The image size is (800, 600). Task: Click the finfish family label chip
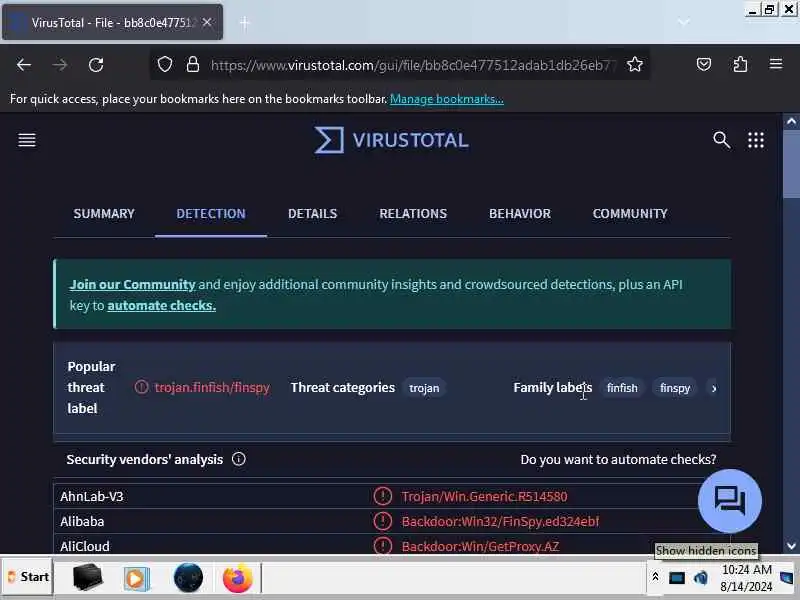tap(622, 388)
